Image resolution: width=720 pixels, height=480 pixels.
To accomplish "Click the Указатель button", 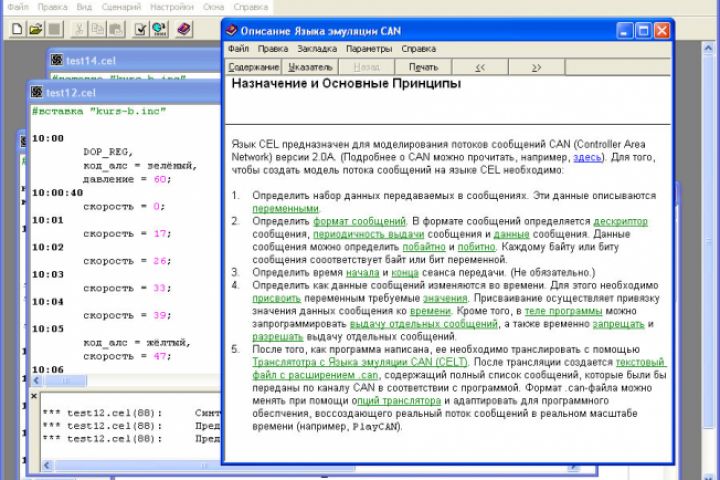I will pyautogui.click(x=310, y=67).
